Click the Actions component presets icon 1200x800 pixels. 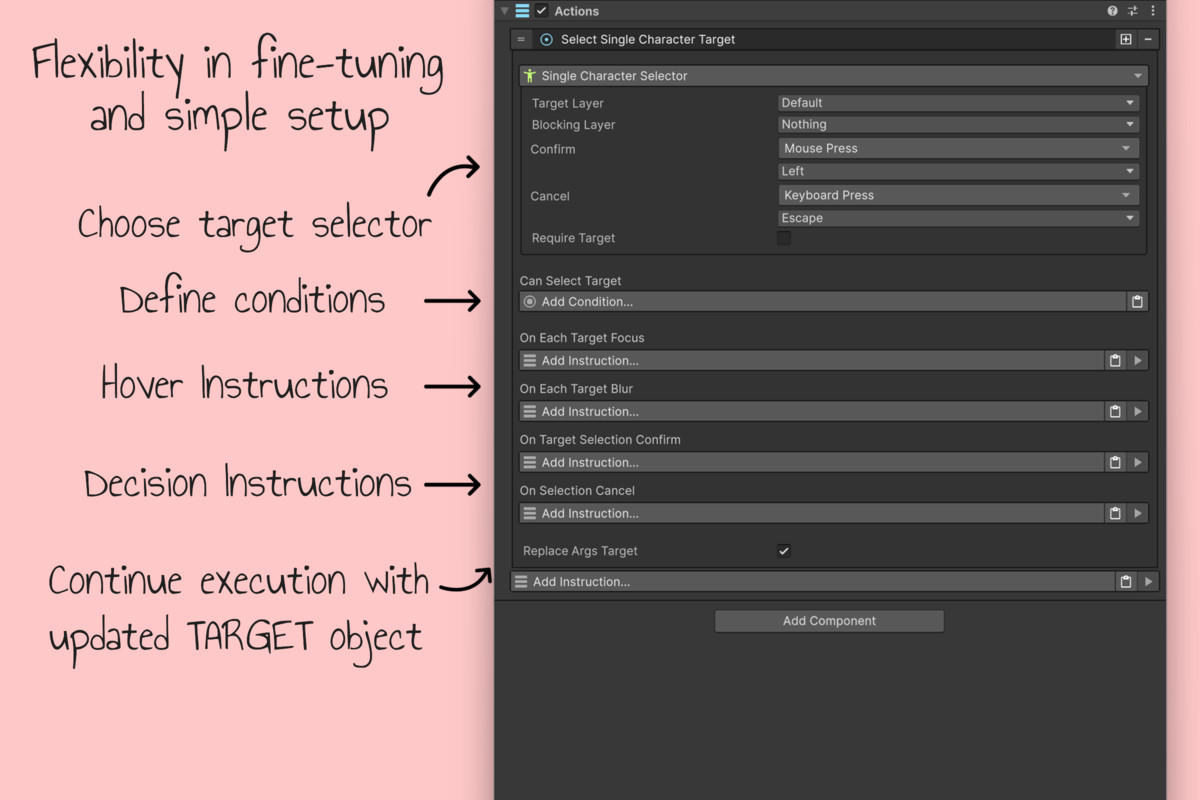tap(1133, 11)
